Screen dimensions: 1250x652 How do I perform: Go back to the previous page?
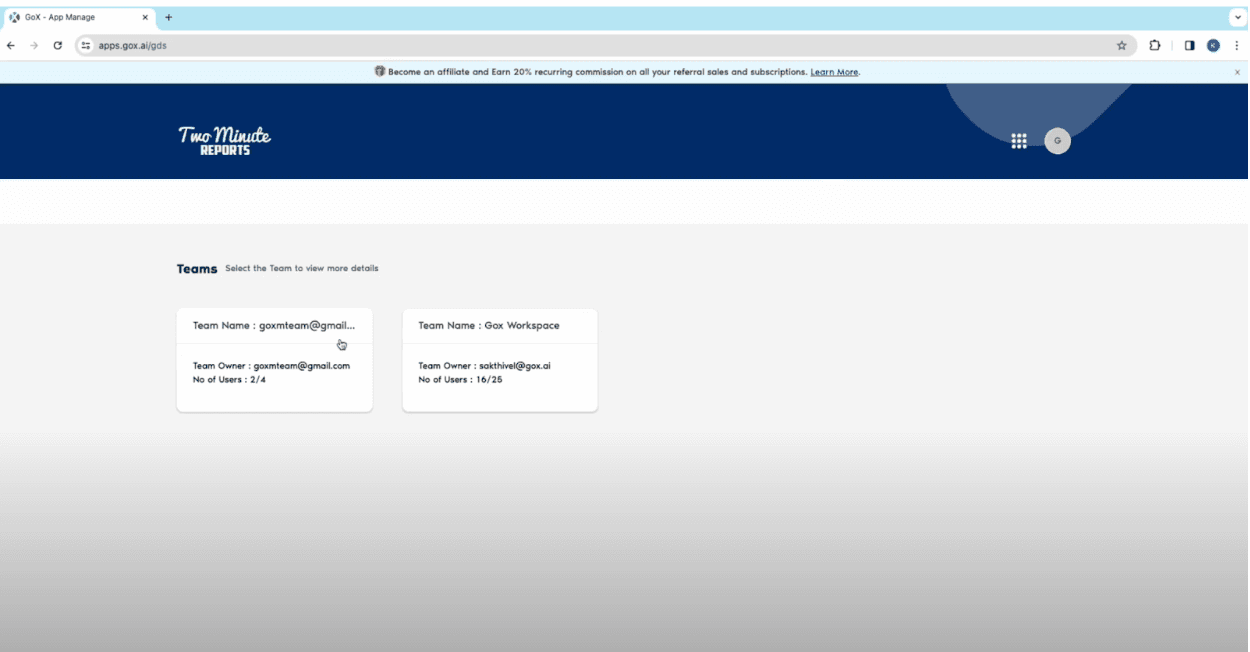(x=11, y=45)
